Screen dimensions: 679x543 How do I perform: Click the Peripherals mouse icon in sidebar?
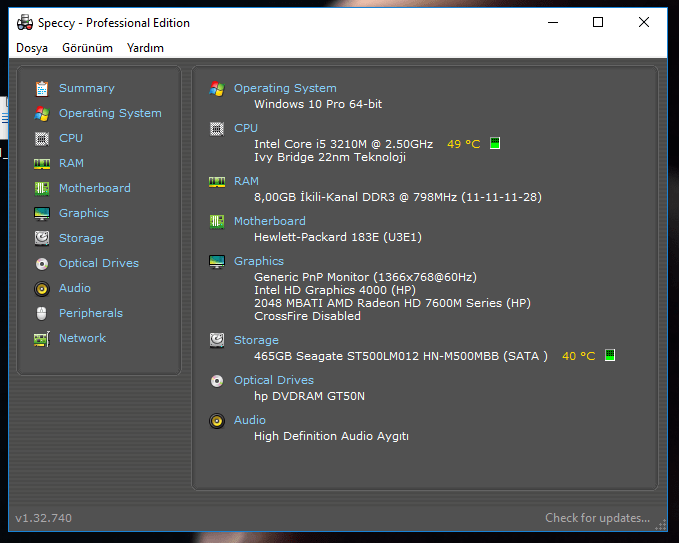click(x=42, y=314)
